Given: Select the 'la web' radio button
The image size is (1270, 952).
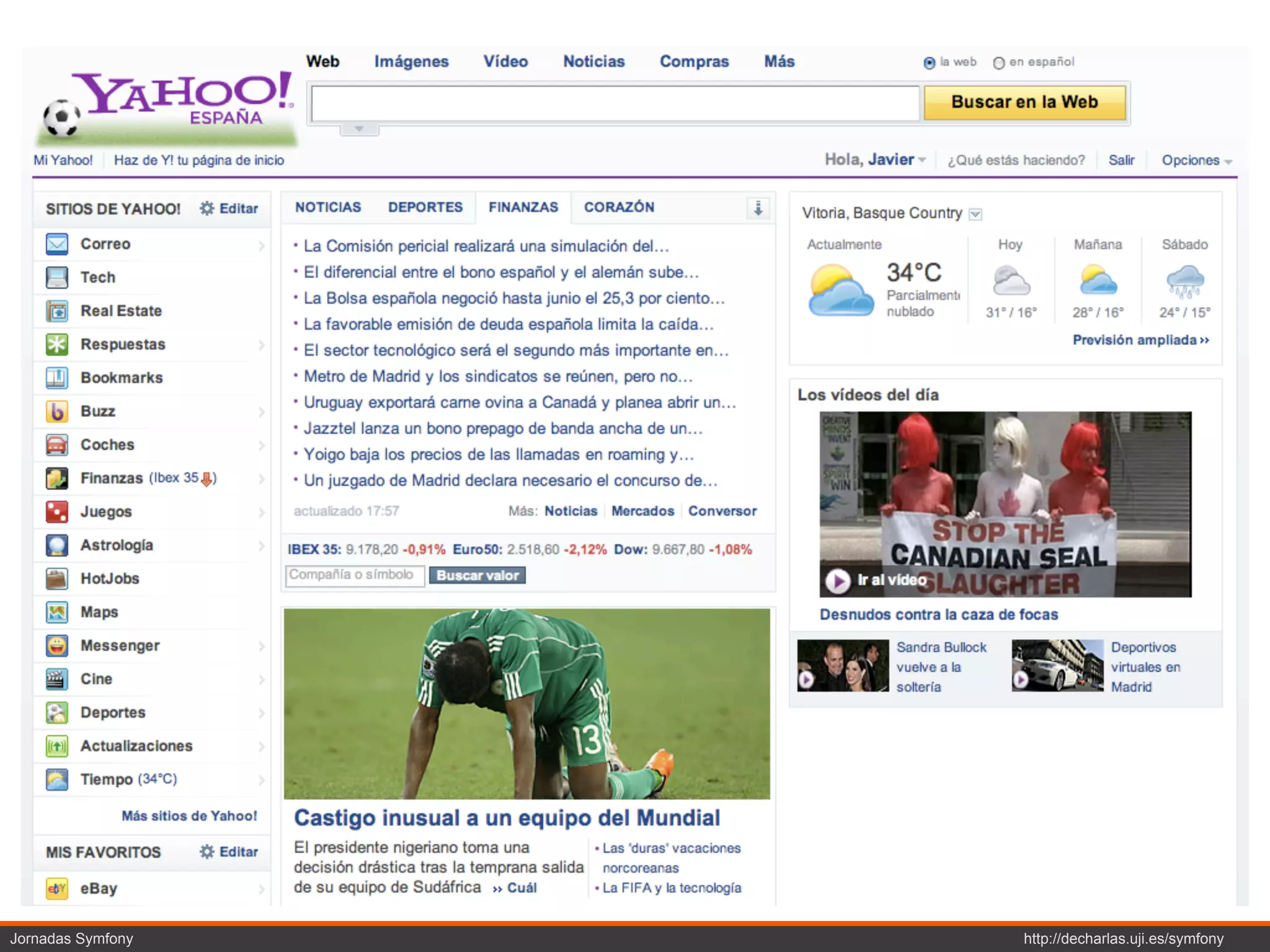Looking at the screenshot, I should pos(929,63).
